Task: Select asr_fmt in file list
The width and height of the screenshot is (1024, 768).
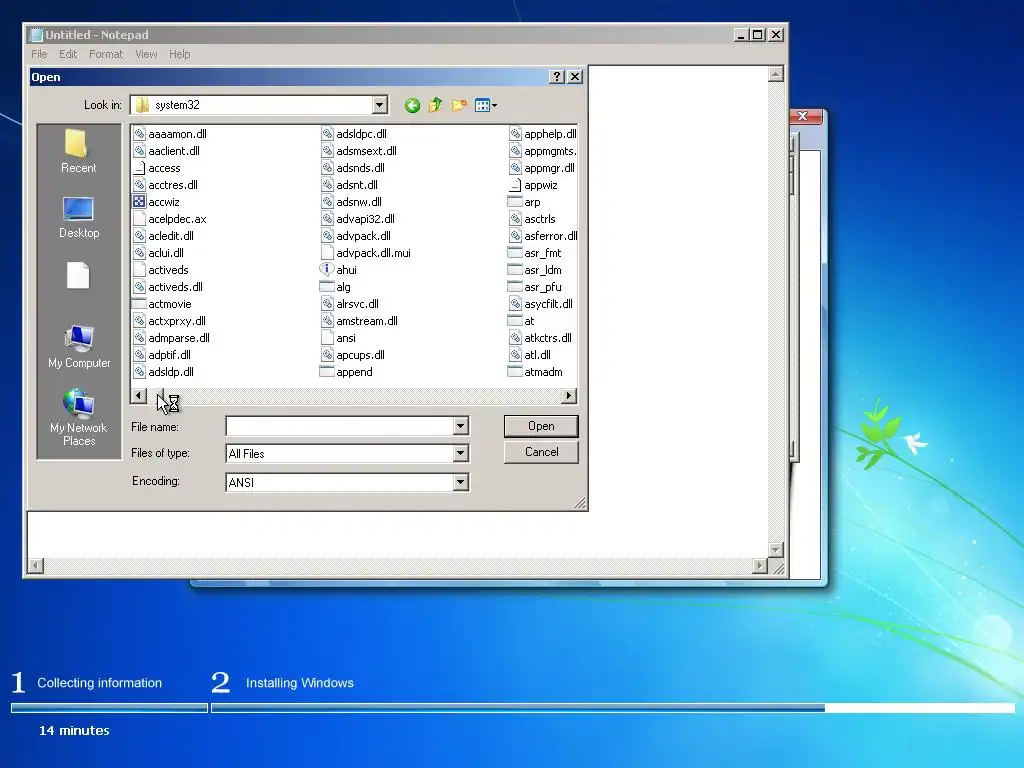Action: coord(535,253)
